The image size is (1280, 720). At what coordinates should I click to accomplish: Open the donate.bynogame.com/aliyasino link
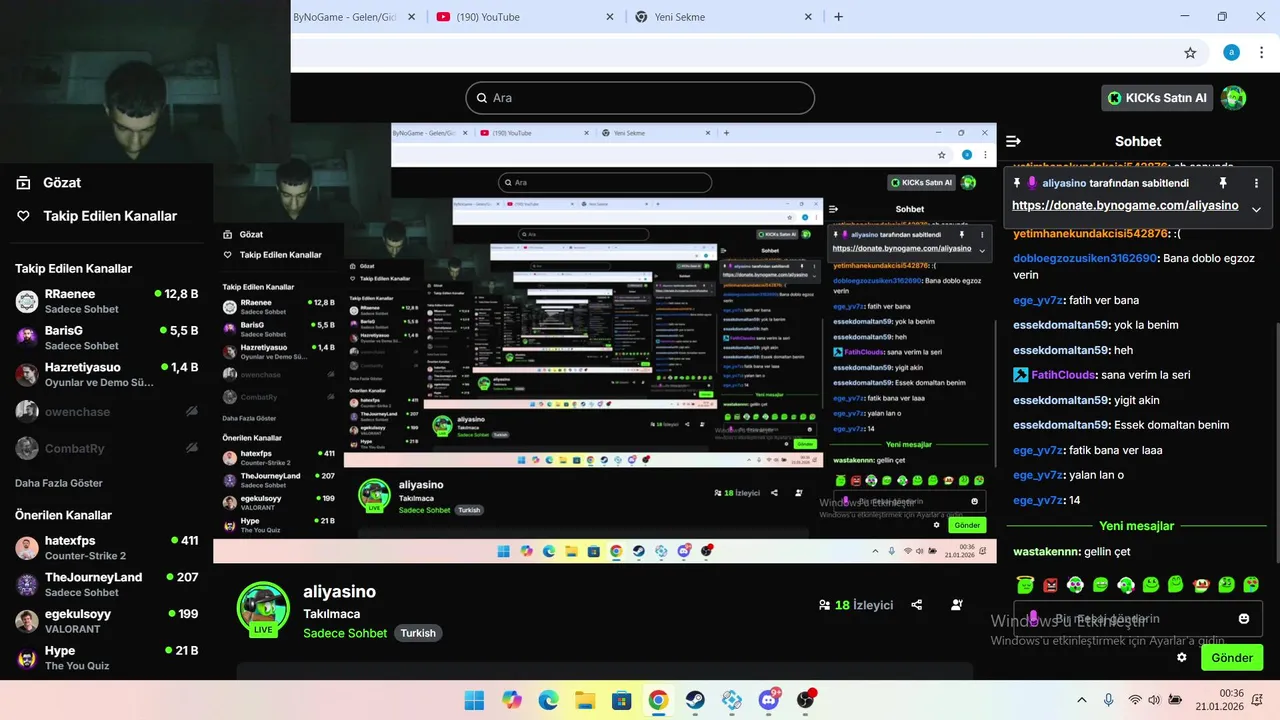pos(1125,206)
